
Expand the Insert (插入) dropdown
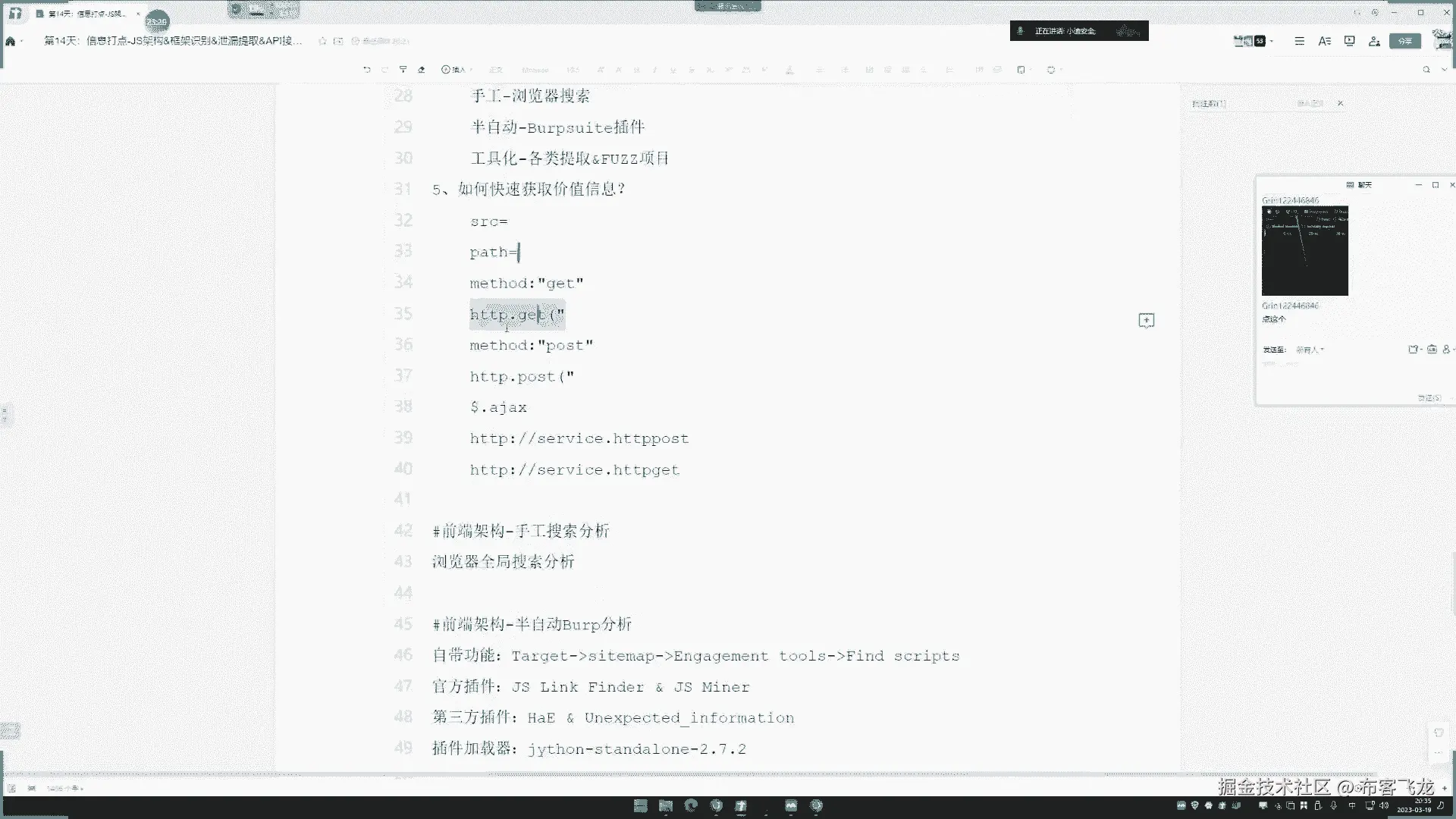[x=456, y=70]
